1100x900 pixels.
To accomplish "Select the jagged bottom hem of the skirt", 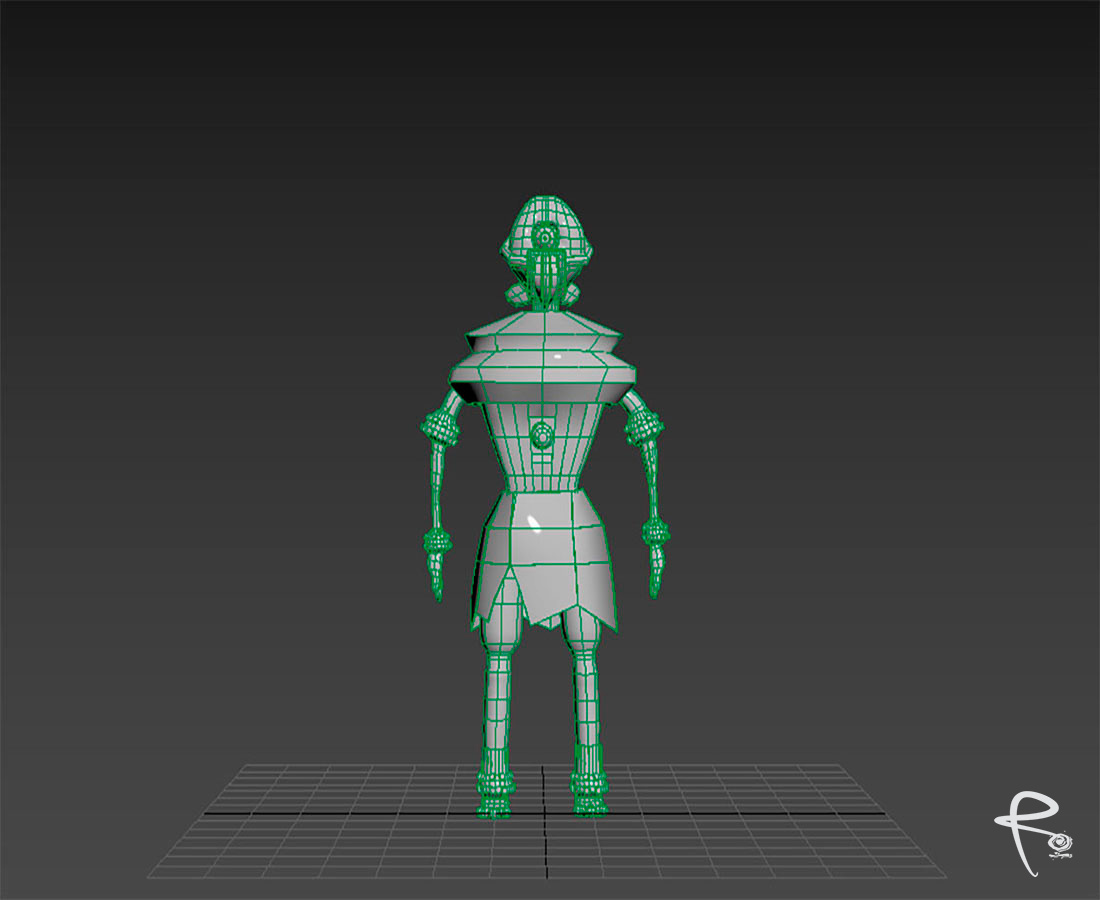I will point(543,610).
